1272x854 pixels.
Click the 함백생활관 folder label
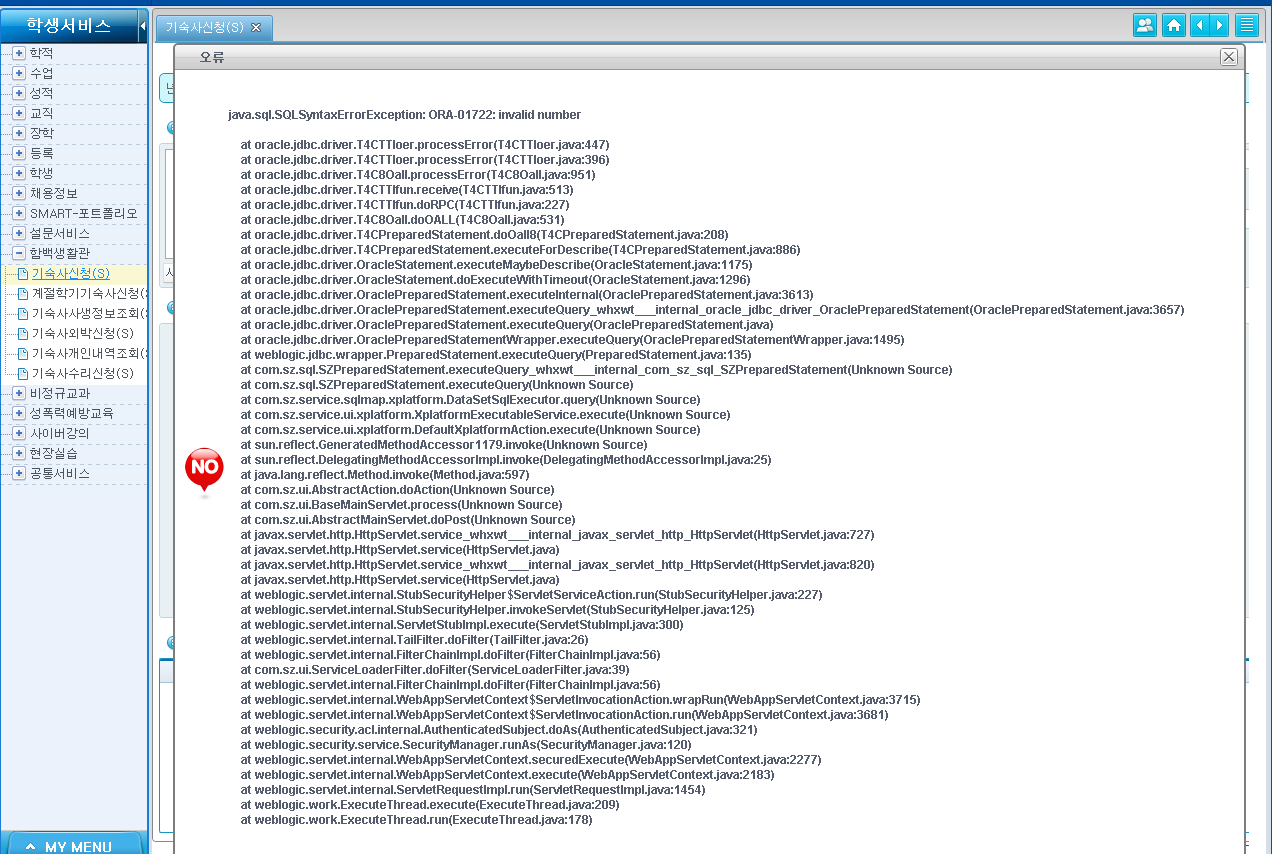tap(59, 253)
